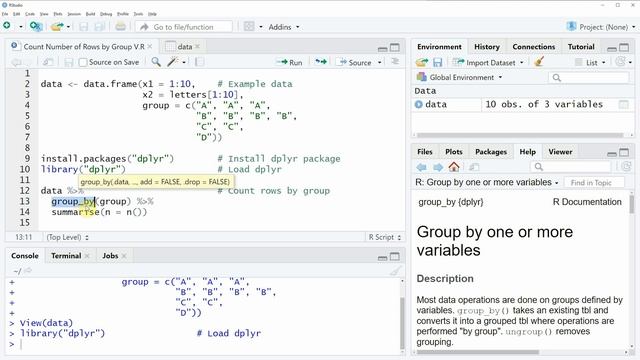Click the Find/Replace magnifier icon in editor

(156, 62)
